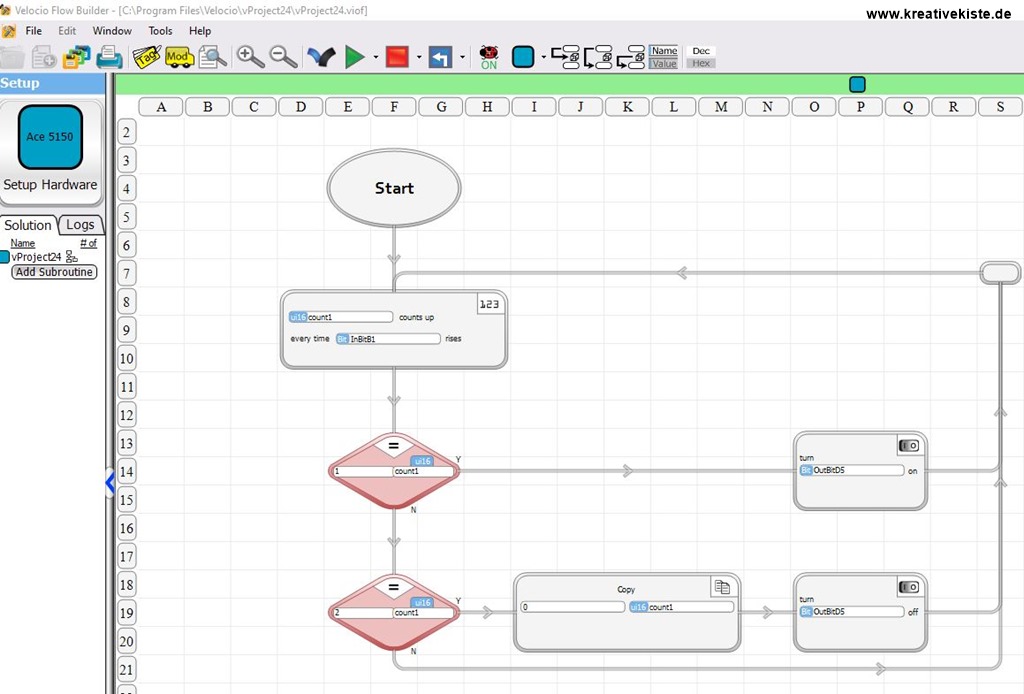
Task: Stop execution using the red square icon
Action: coord(397,57)
